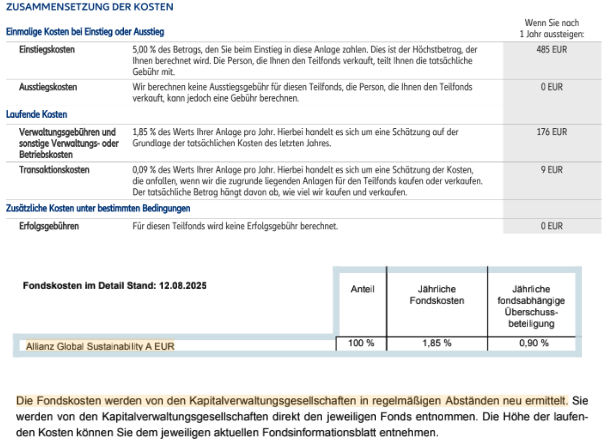Click the 'Transaktionskosten' row label
Screen dimensions: 605x443
coord(55,170)
